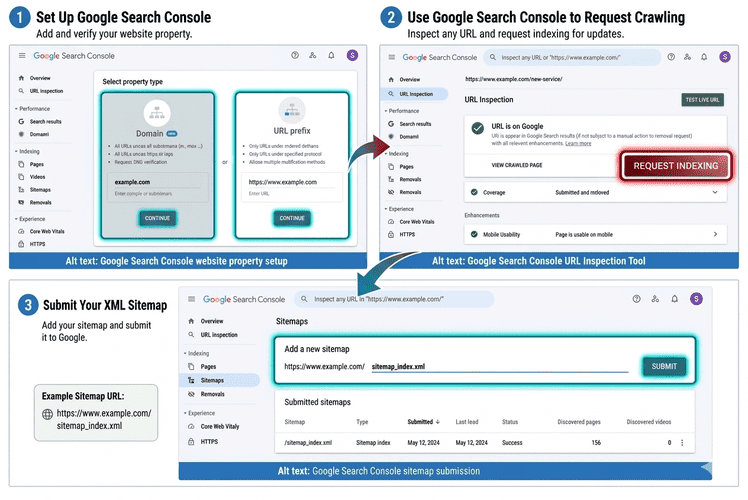
Task: Open Overview in the step 3 sidebar
Action: 212,322
